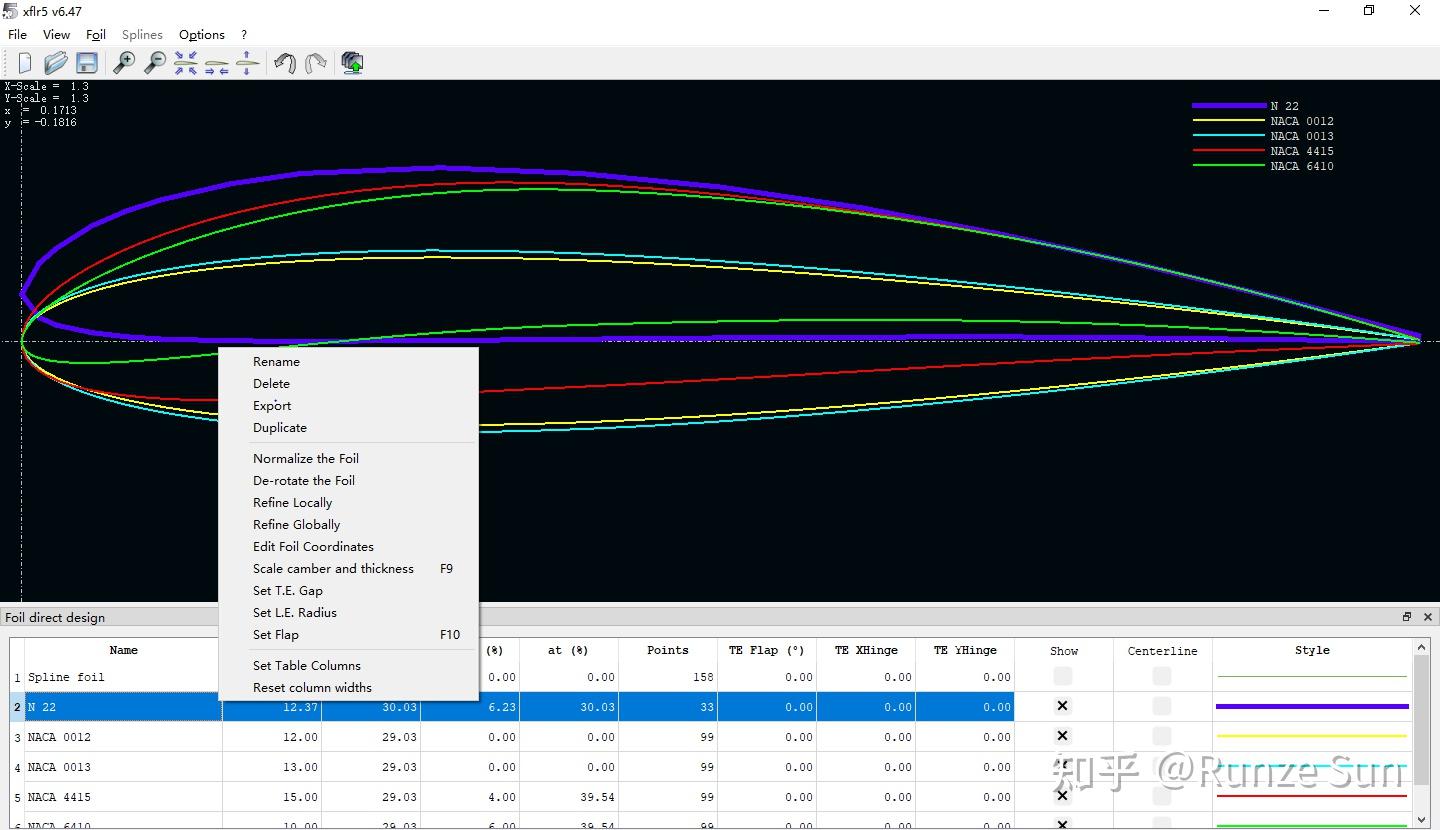
Task: Zoom in using the magnifier plus icon
Action: click(x=124, y=63)
